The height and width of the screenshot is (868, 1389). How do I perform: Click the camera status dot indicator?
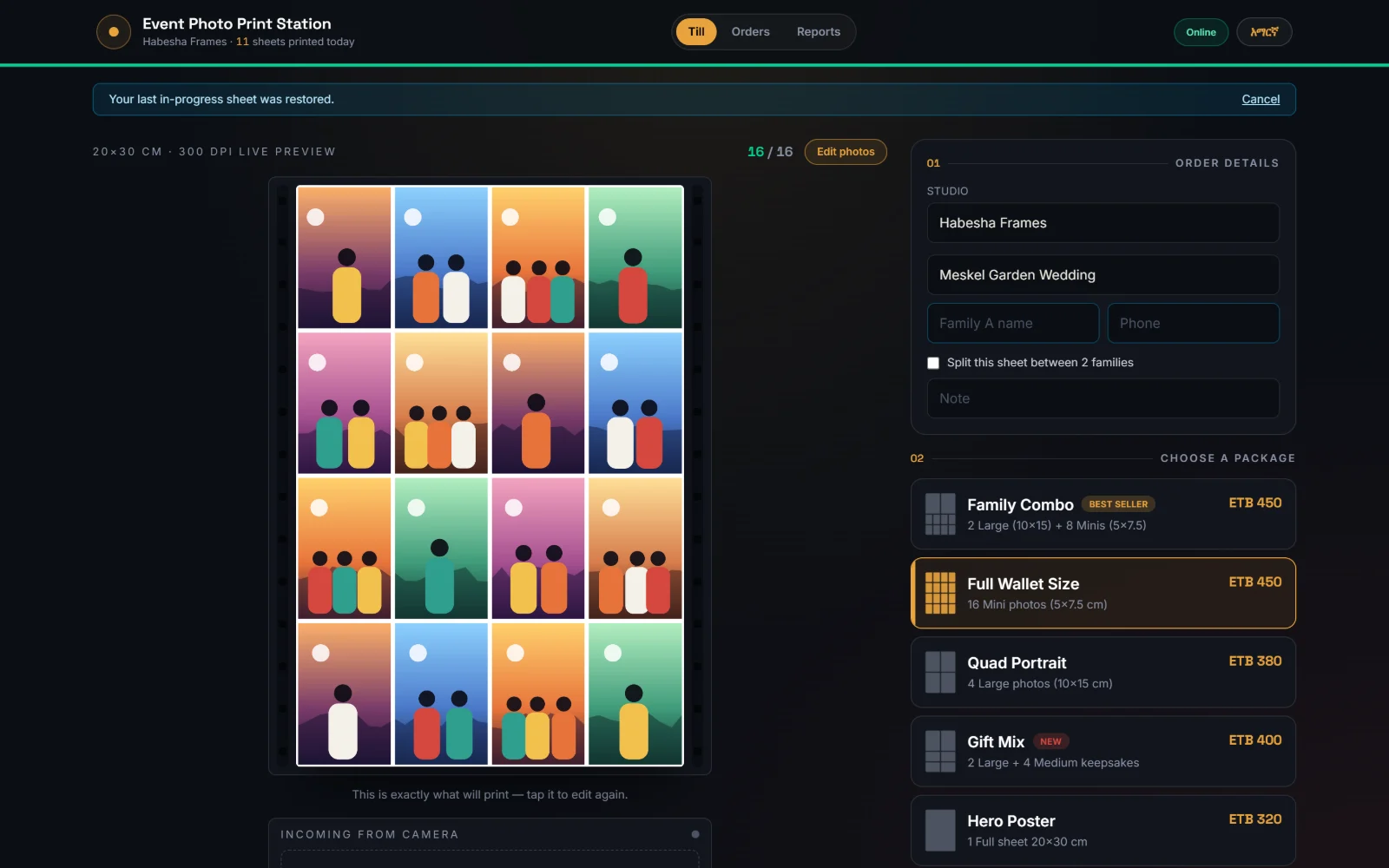(695, 834)
